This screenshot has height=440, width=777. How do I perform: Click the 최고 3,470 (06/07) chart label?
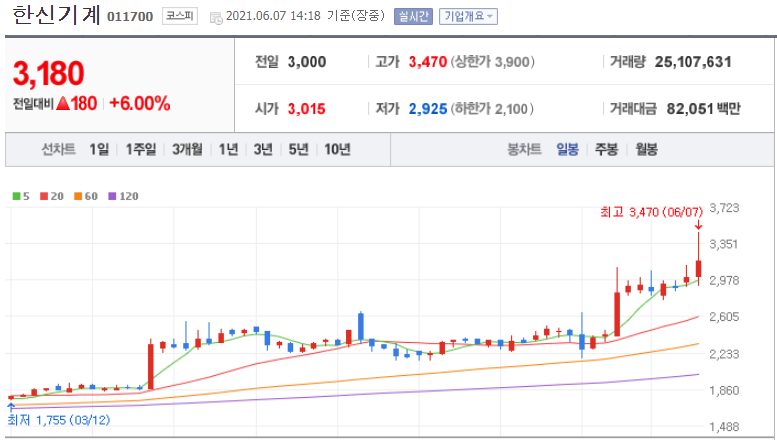point(651,213)
